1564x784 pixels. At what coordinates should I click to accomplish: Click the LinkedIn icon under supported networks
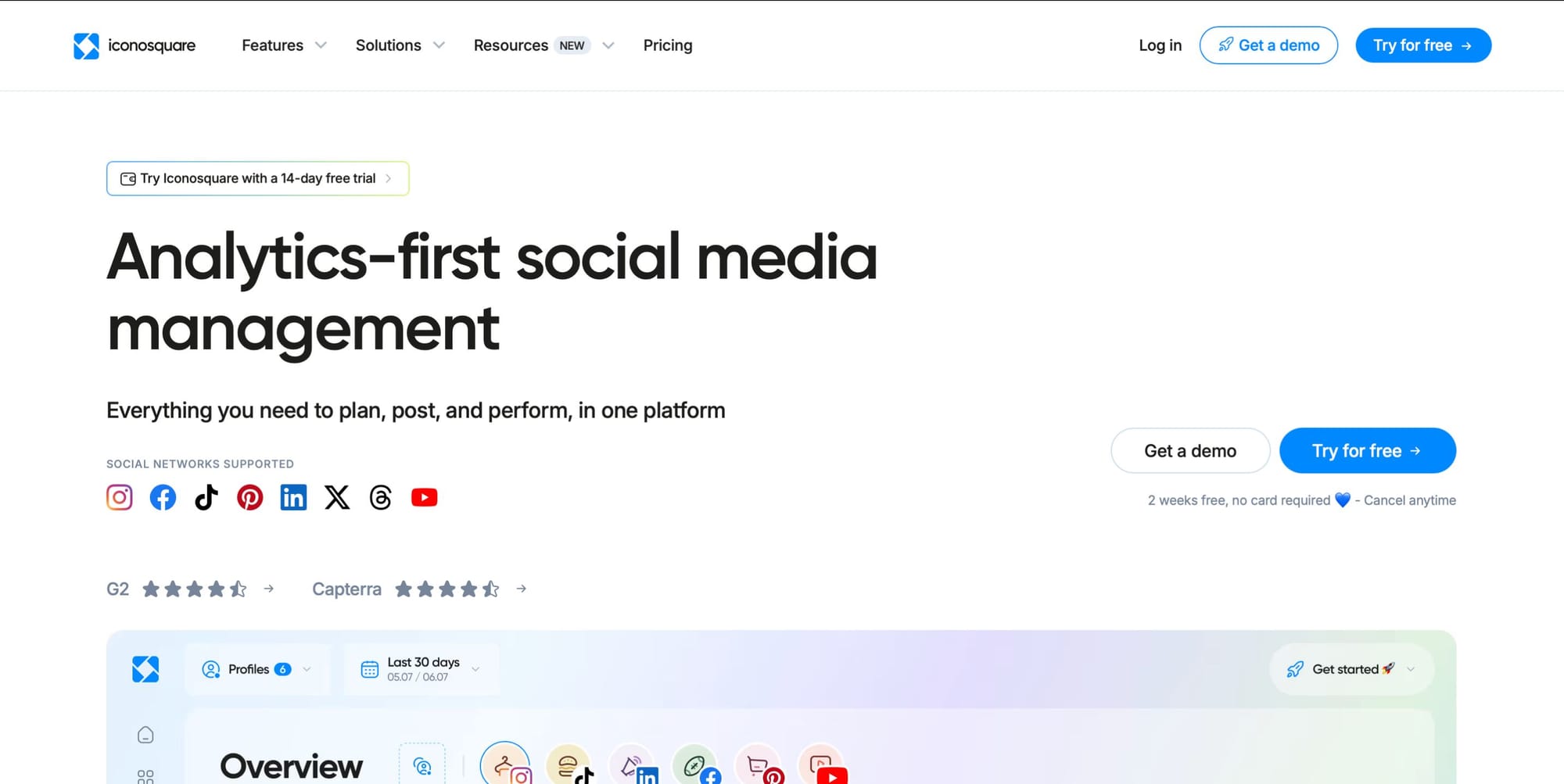[x=293, y=497]
